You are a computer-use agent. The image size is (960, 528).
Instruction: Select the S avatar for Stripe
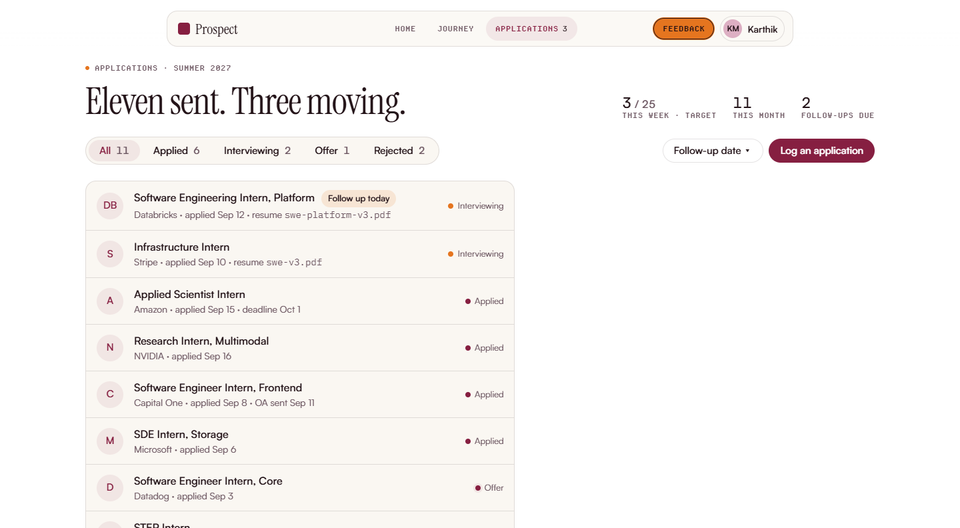point(110,254)
